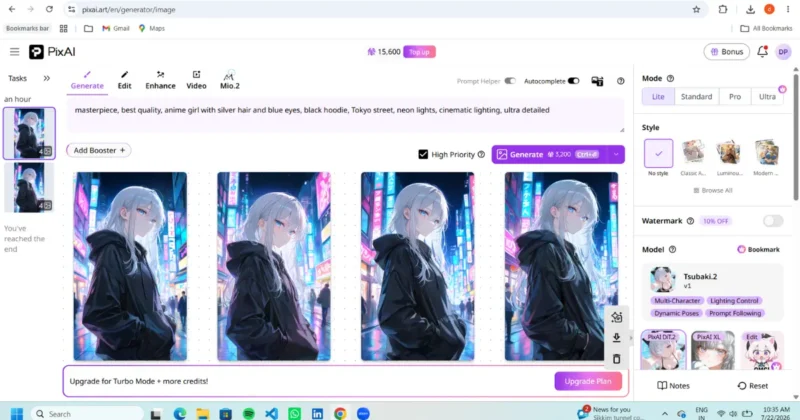The width and height of the screenshot is (800, 420).
Task: Click the image reference icon on fourth result
Action: click(x=616, y=317)
